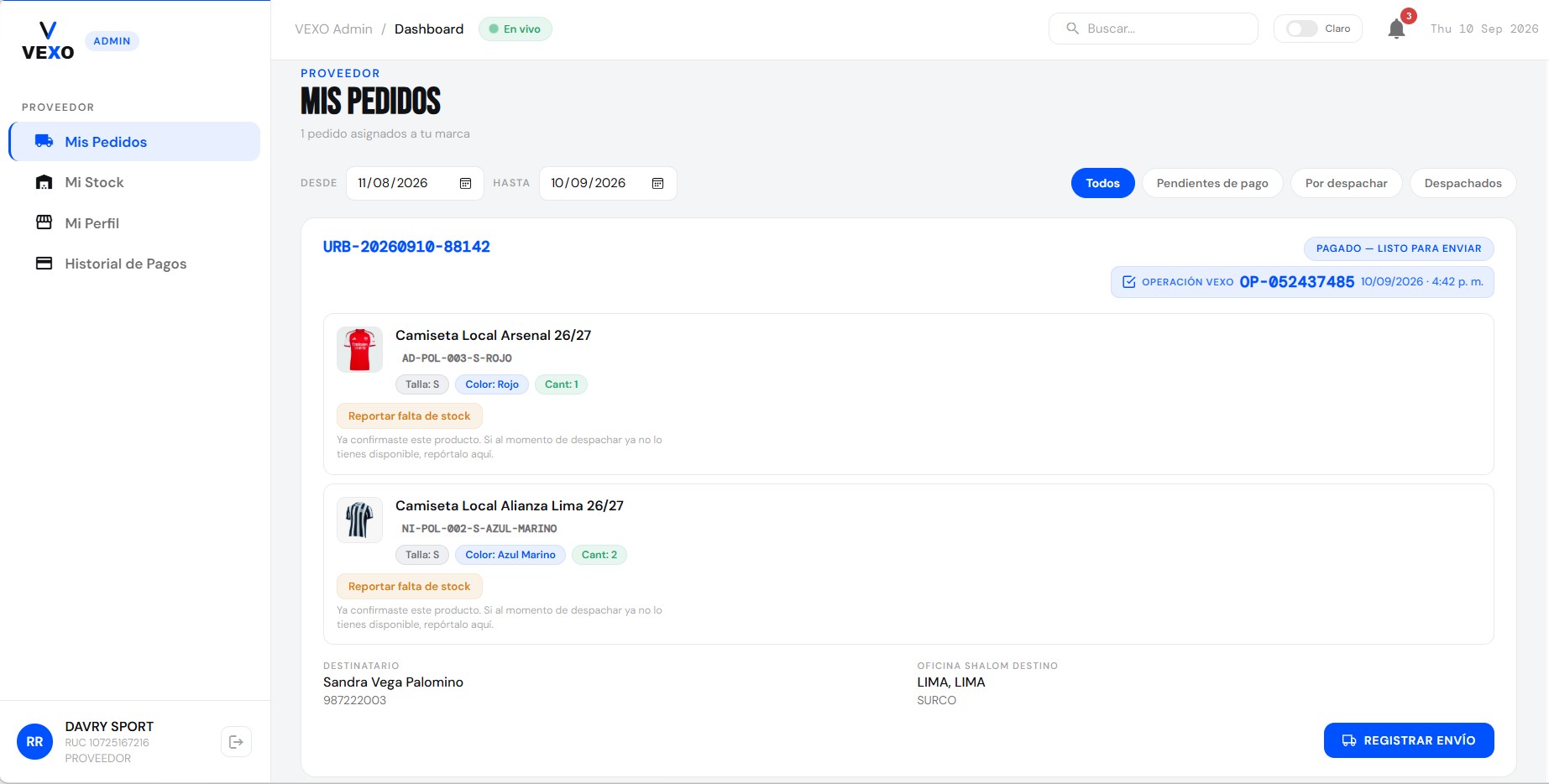Click the red notification count badge

click(1409, 16)
